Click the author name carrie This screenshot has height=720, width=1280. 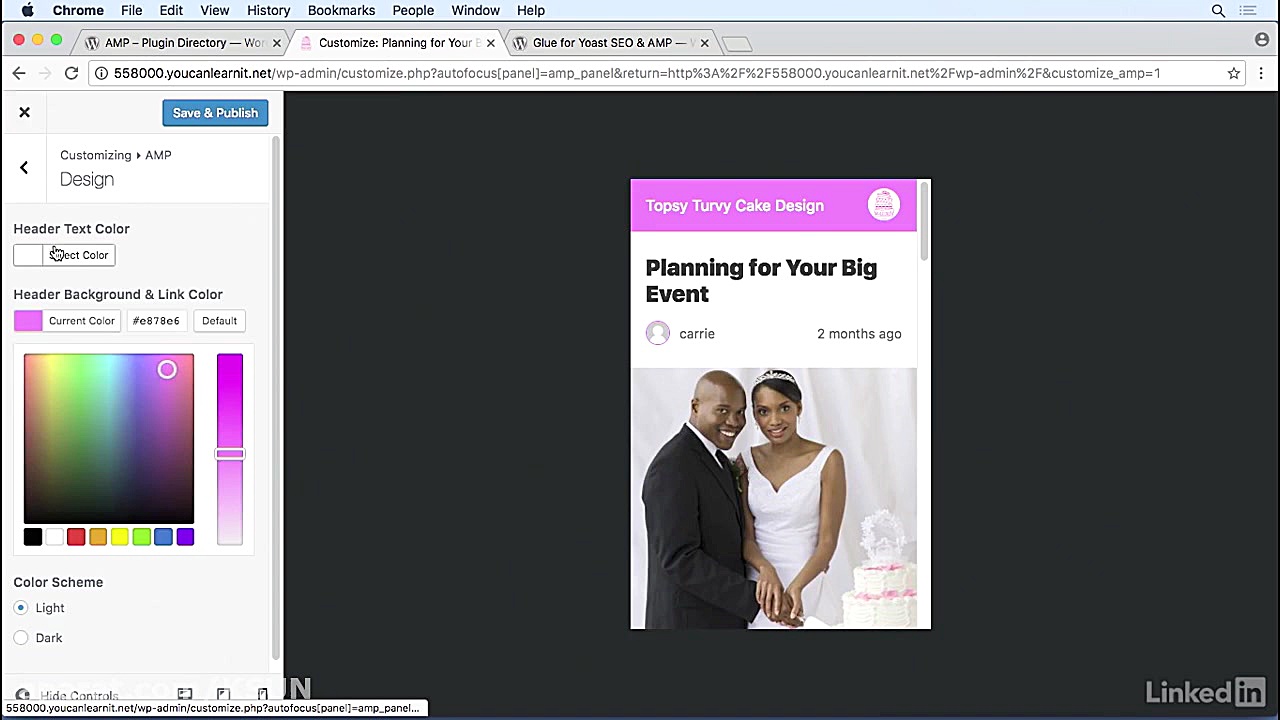697,334
